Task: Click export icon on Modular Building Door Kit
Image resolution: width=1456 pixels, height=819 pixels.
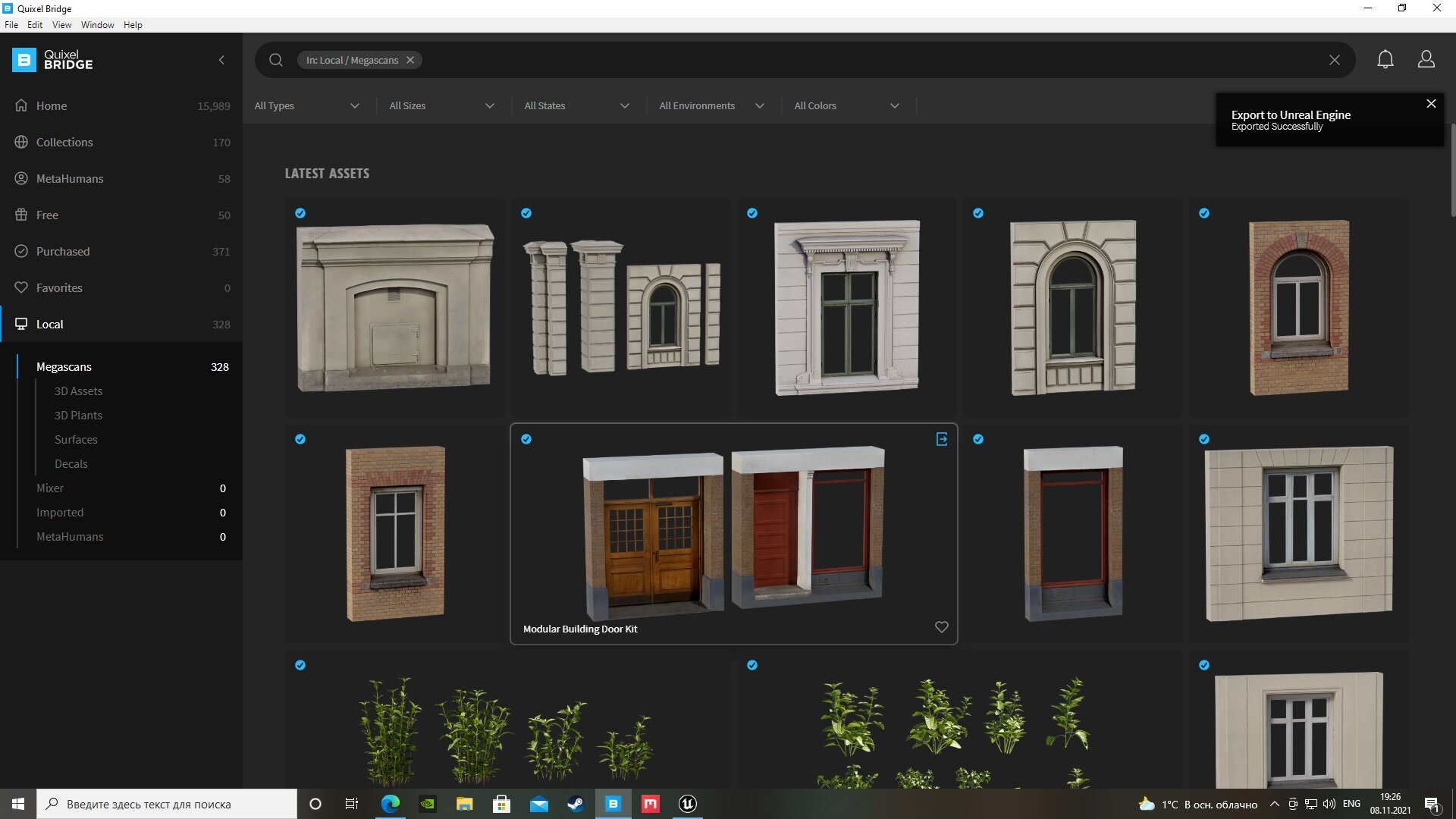Action: tap(942, 439)
